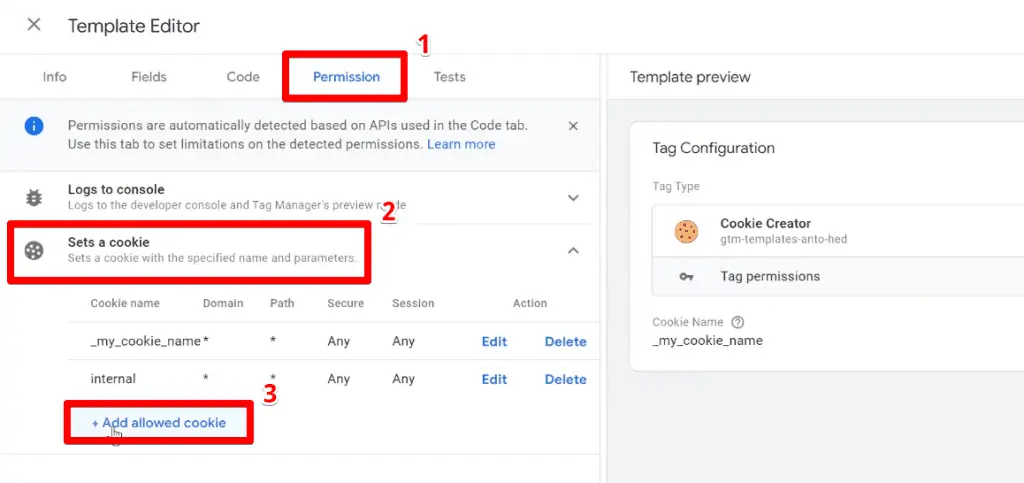The width and height of the screenshot is (1024, 483).
Task: Close the Template Editor with X icon
Action: 34,25
